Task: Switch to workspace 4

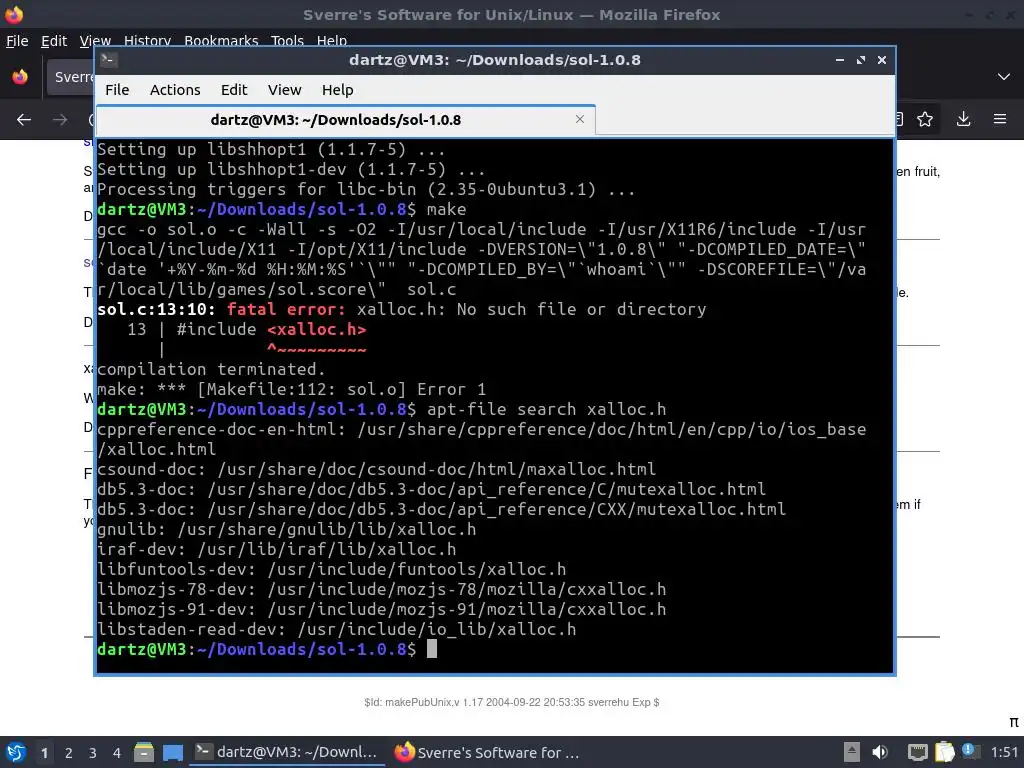Action: tap(117, 753)
